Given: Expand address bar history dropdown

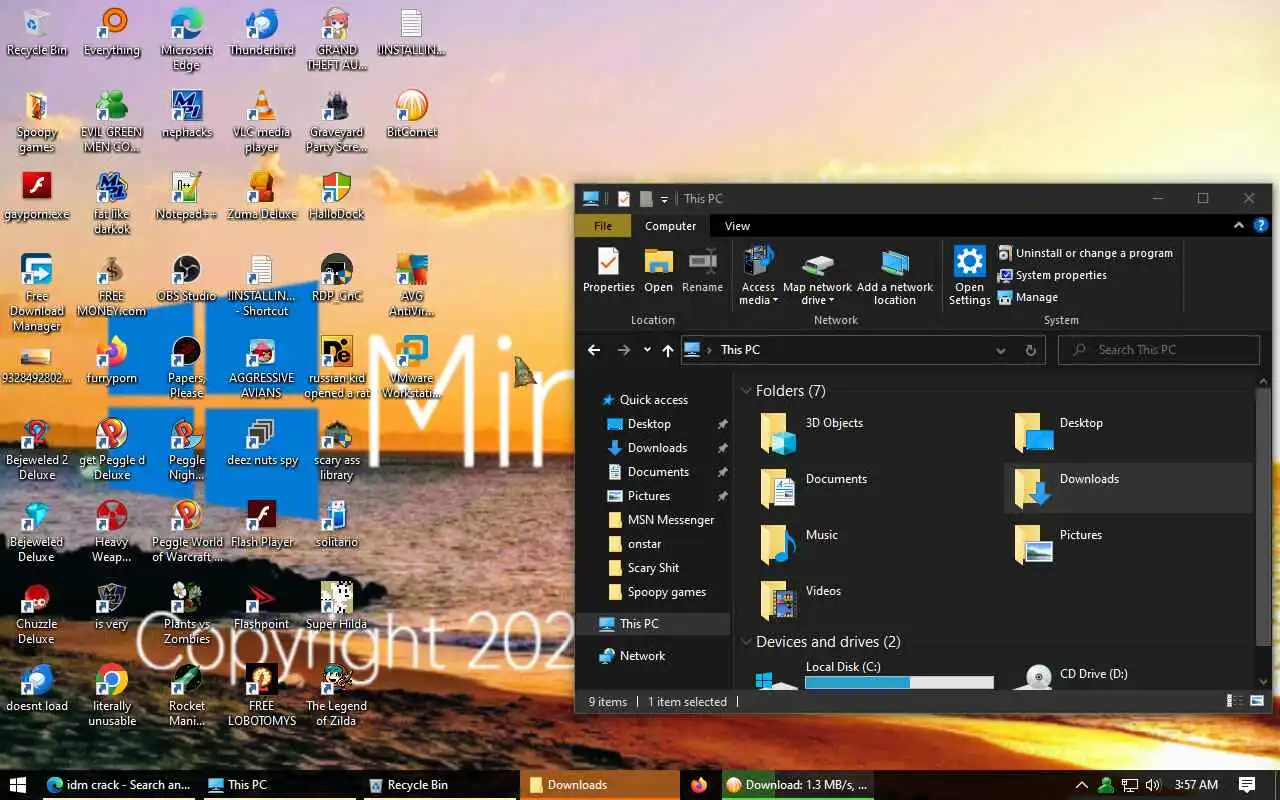Looking at the screenshot, I should click(1000, 350).
